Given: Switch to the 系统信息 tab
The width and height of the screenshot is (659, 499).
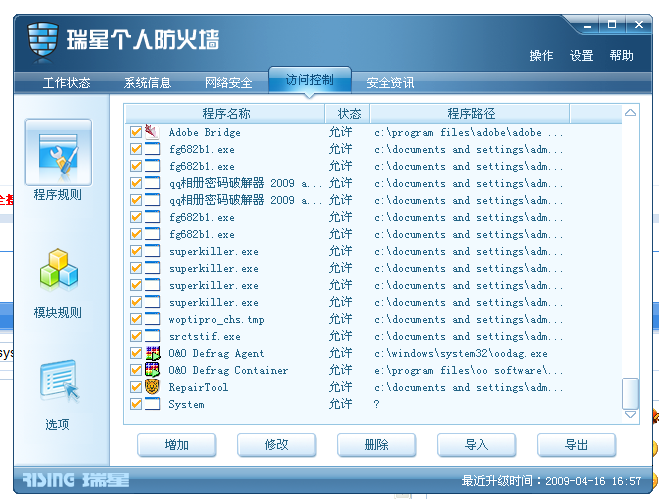Looking at the screenshot, I should 148,82.
